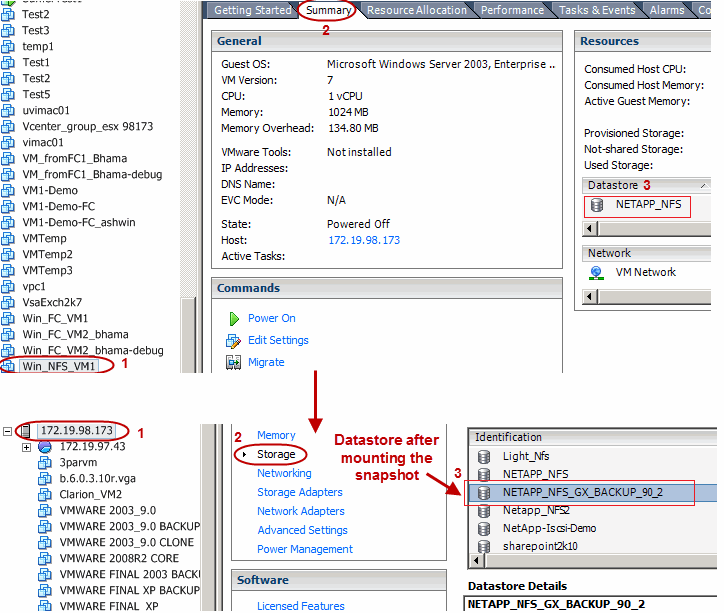Click the VM1-Demo-FC_ashwin VM icon
724x613 pixels.
coord(7,222)
